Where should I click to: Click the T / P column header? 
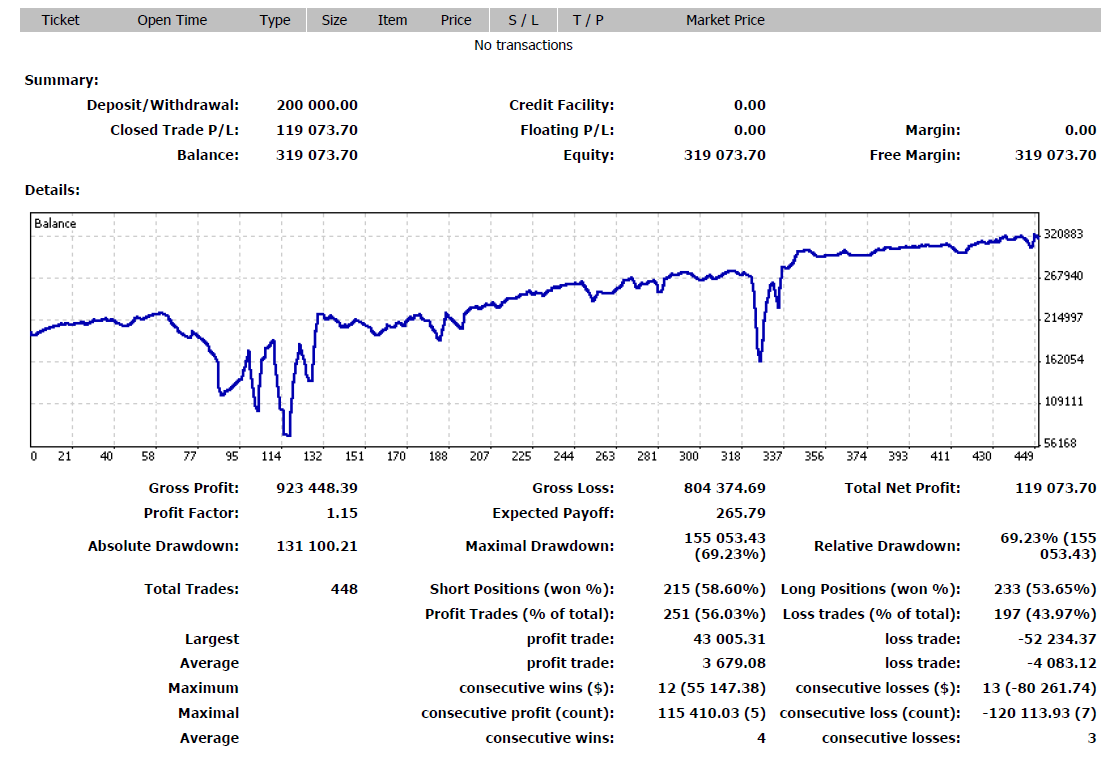[x=588, y=20]
